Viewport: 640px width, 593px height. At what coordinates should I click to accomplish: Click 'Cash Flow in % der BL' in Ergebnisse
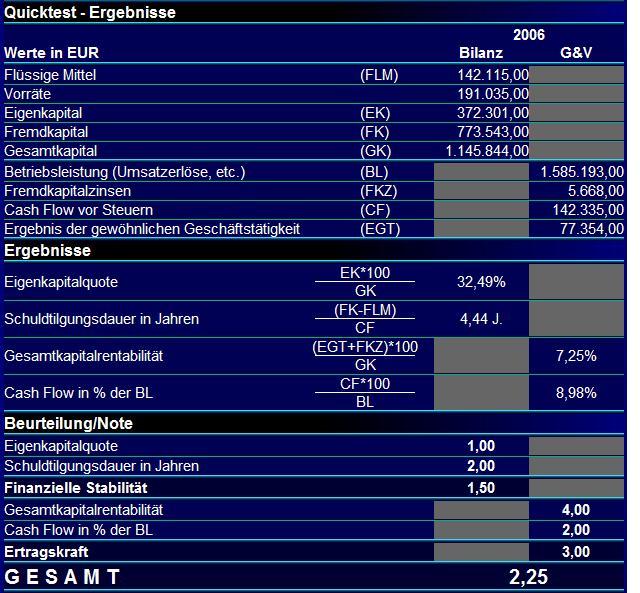pyautogui.click(x=79, y=393)
